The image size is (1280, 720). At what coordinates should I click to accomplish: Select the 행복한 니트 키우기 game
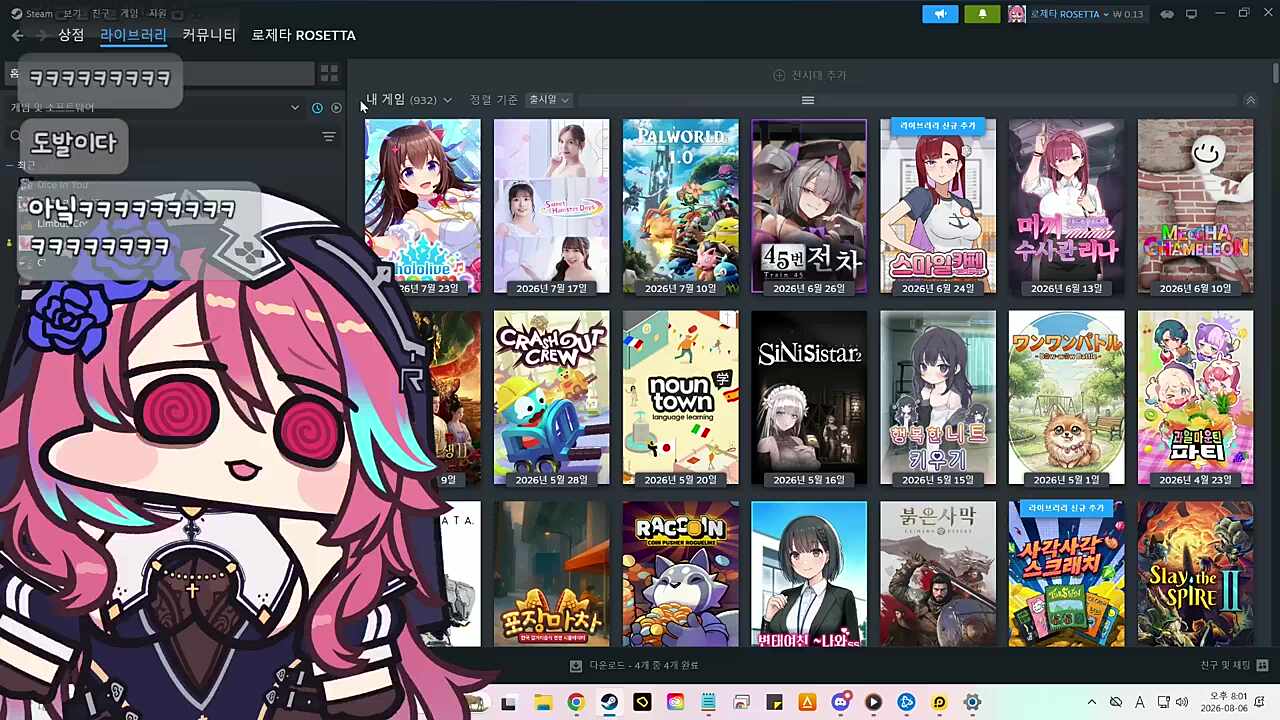[x=938, y=398]
